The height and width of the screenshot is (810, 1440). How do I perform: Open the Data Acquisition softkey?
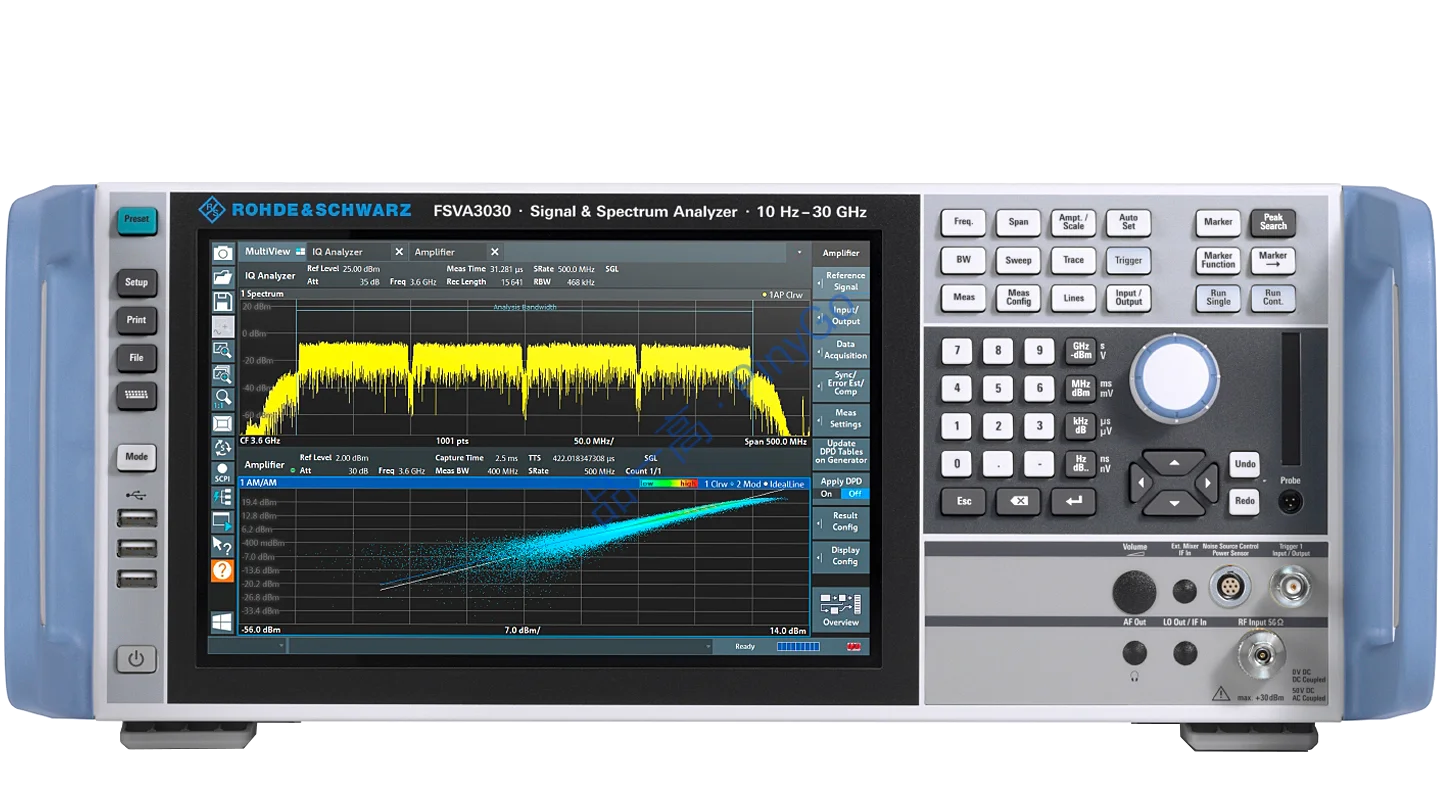(840, 349)
